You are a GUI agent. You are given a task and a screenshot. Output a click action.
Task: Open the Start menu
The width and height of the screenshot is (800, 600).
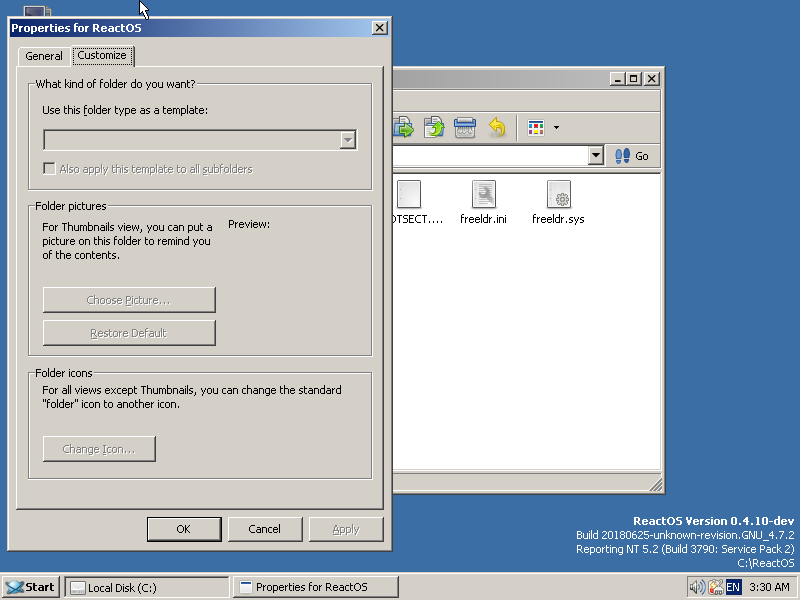30,587
